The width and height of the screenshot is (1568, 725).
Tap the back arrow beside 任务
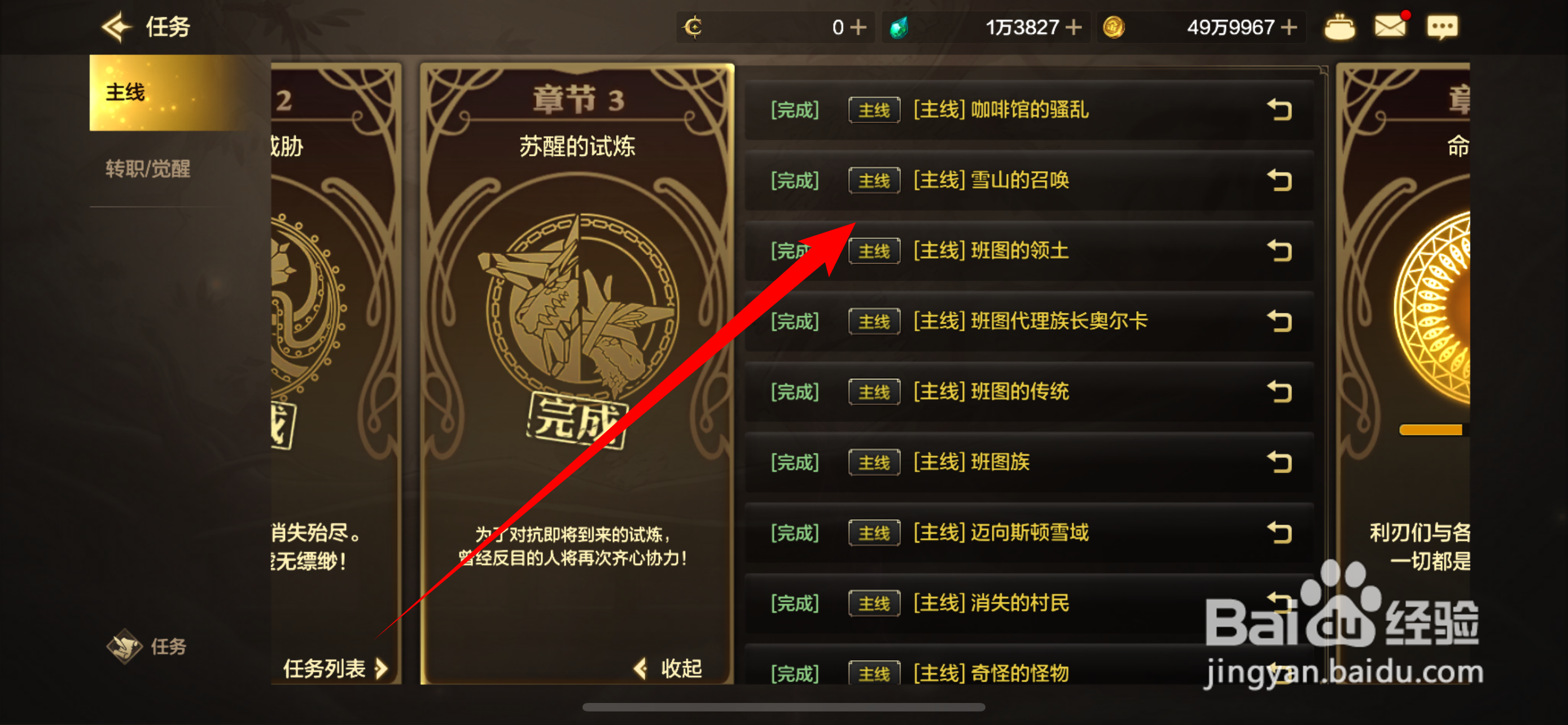click(x=116, y=27)
